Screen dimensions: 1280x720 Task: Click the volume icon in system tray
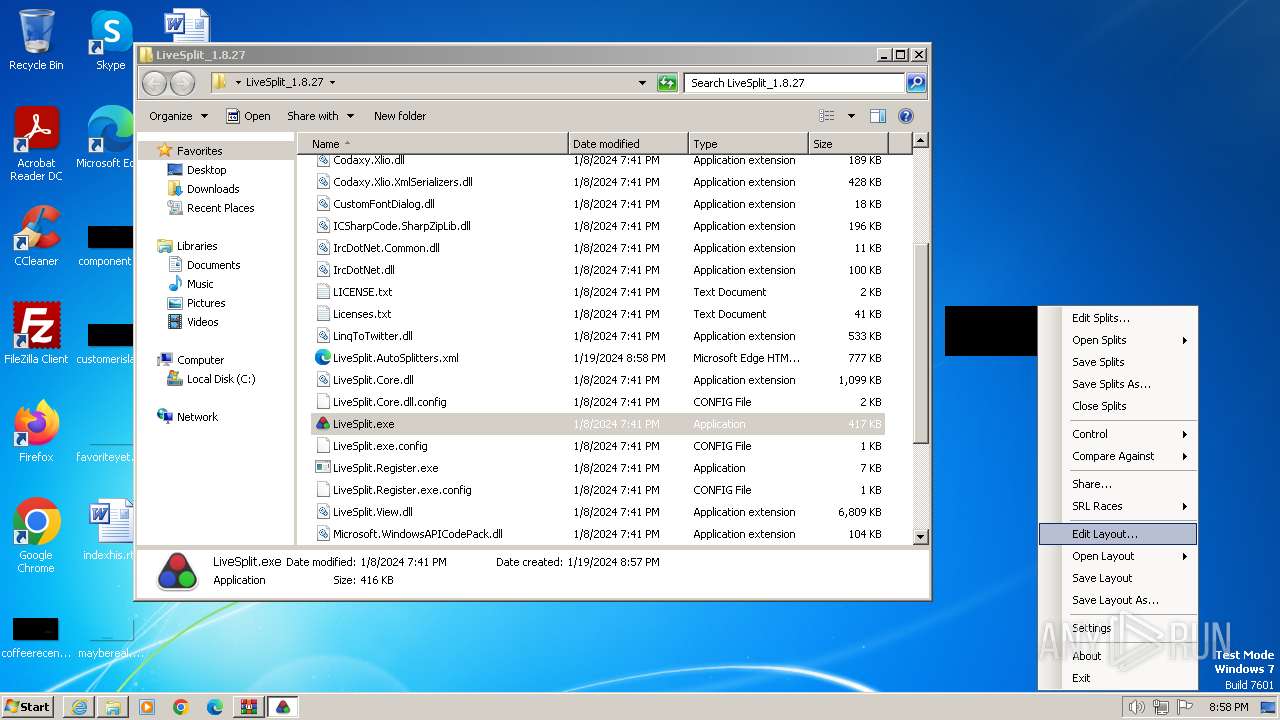click(1136, 707)
